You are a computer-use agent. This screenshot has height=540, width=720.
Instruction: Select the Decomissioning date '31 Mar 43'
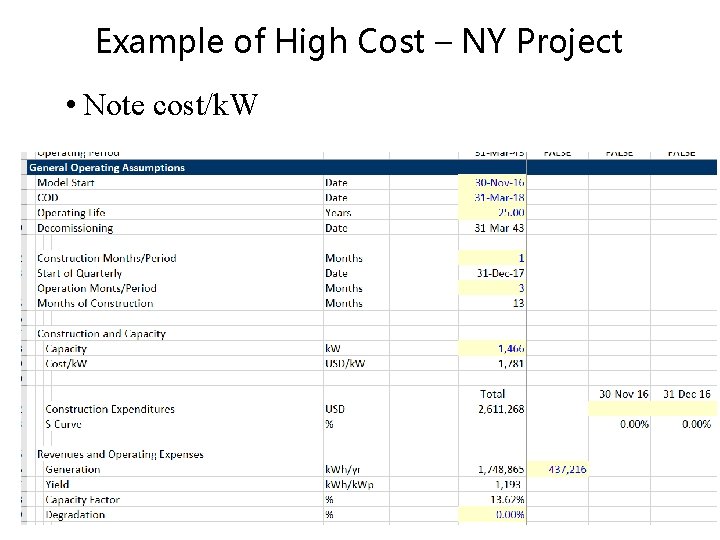(499, 228)
